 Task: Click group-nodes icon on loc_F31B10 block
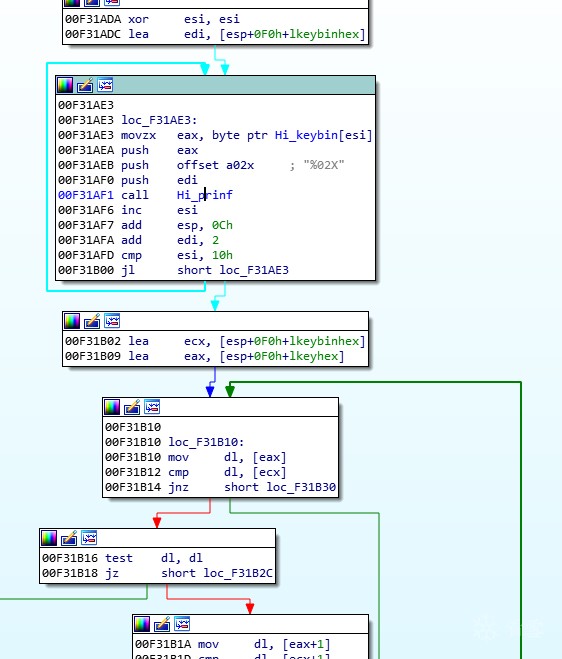[x=152, y=407]
